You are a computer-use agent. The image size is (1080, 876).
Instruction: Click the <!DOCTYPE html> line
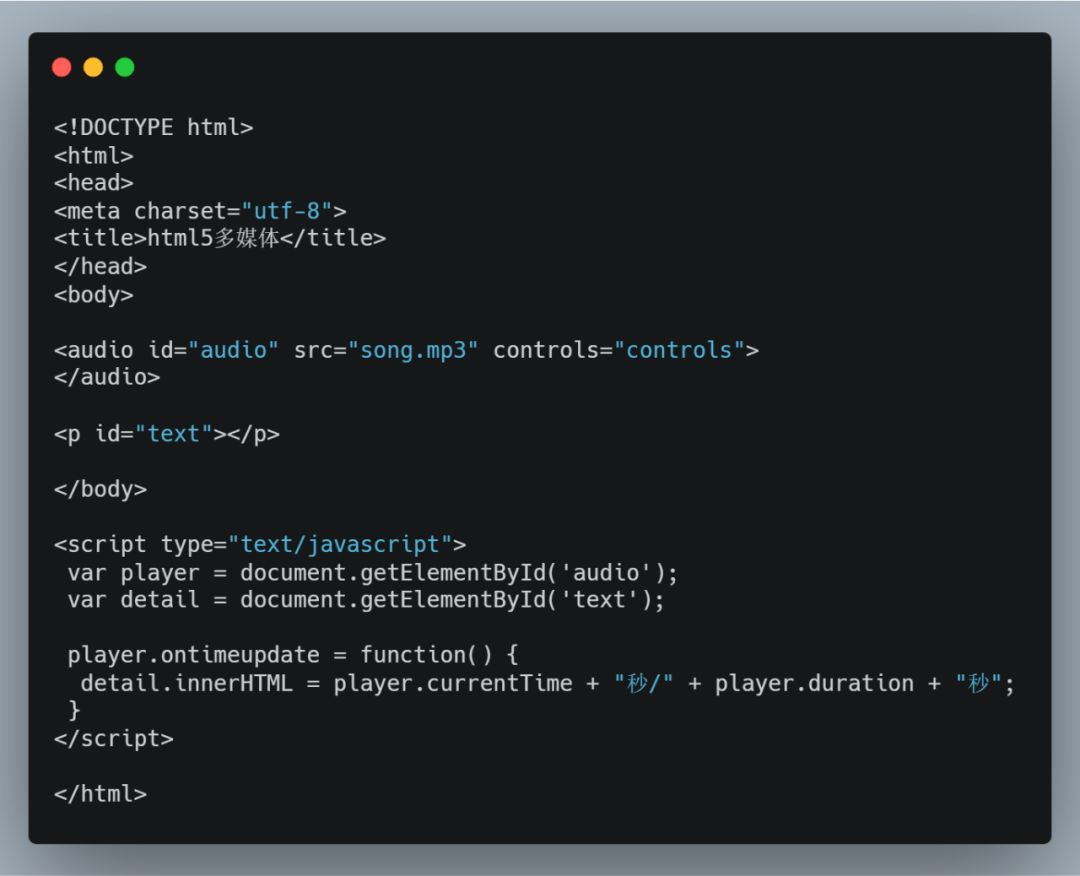pyautogui.click(x=153, y=128)
